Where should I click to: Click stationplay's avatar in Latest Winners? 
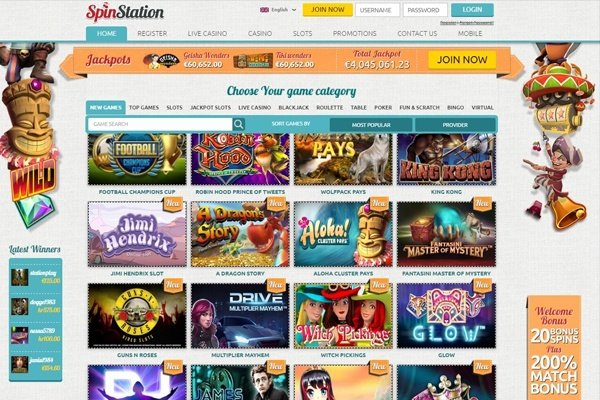click(20, 277)
